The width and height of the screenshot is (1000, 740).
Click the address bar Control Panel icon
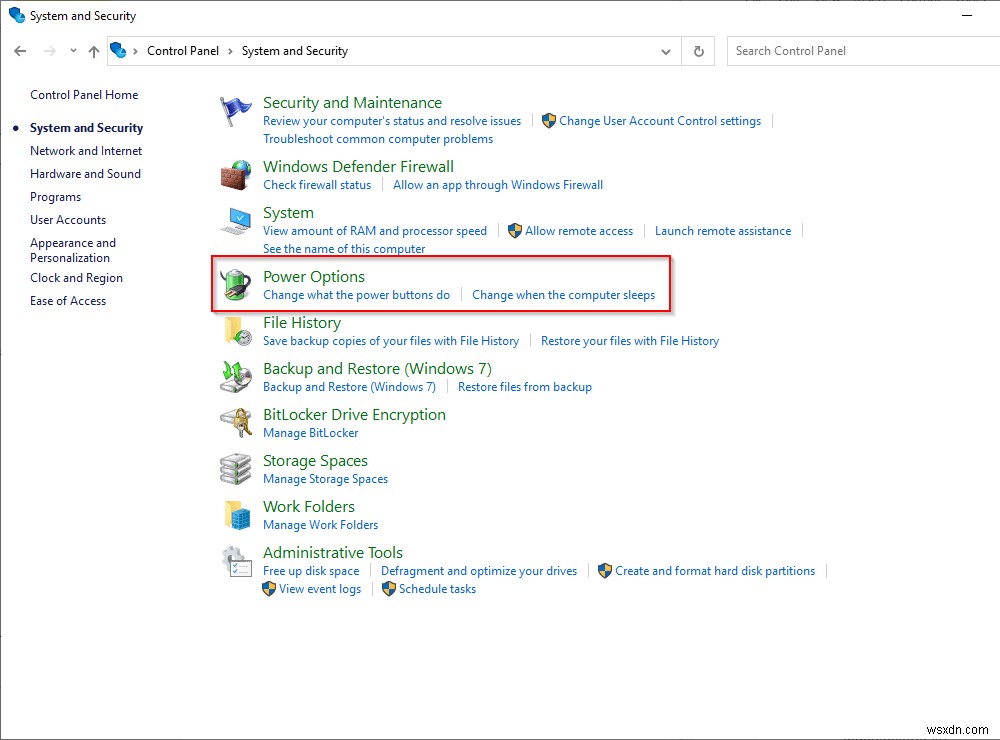pyautogui.click(x=118, y=50)
